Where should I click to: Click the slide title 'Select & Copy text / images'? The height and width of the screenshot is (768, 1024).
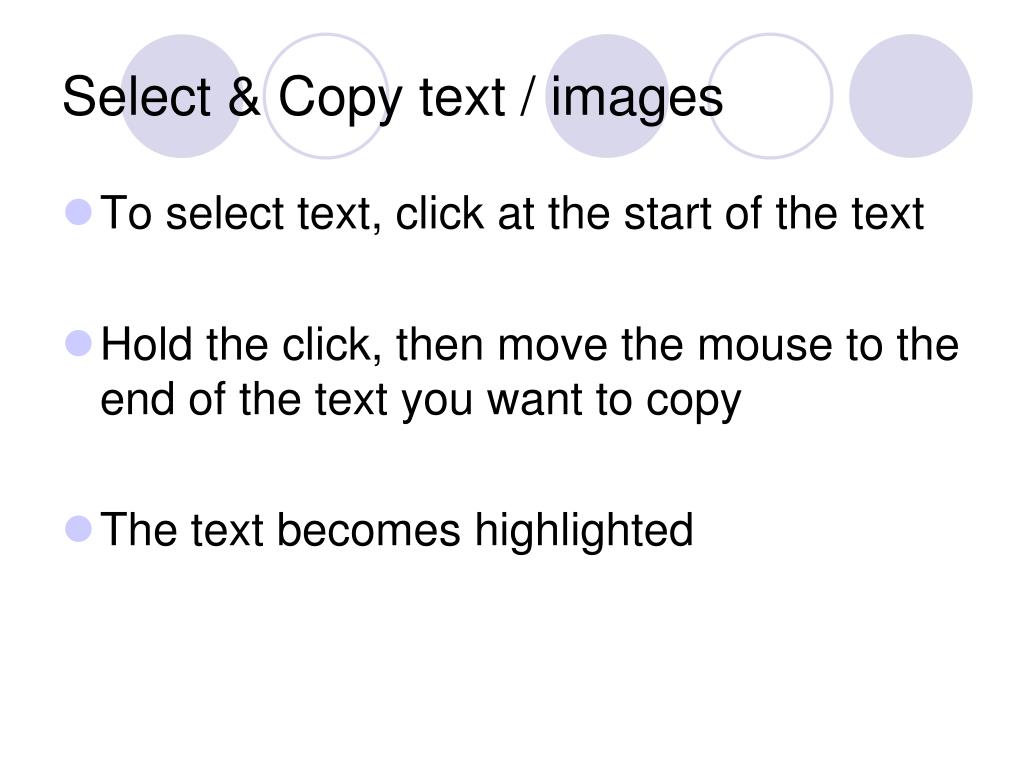(392, 98)
